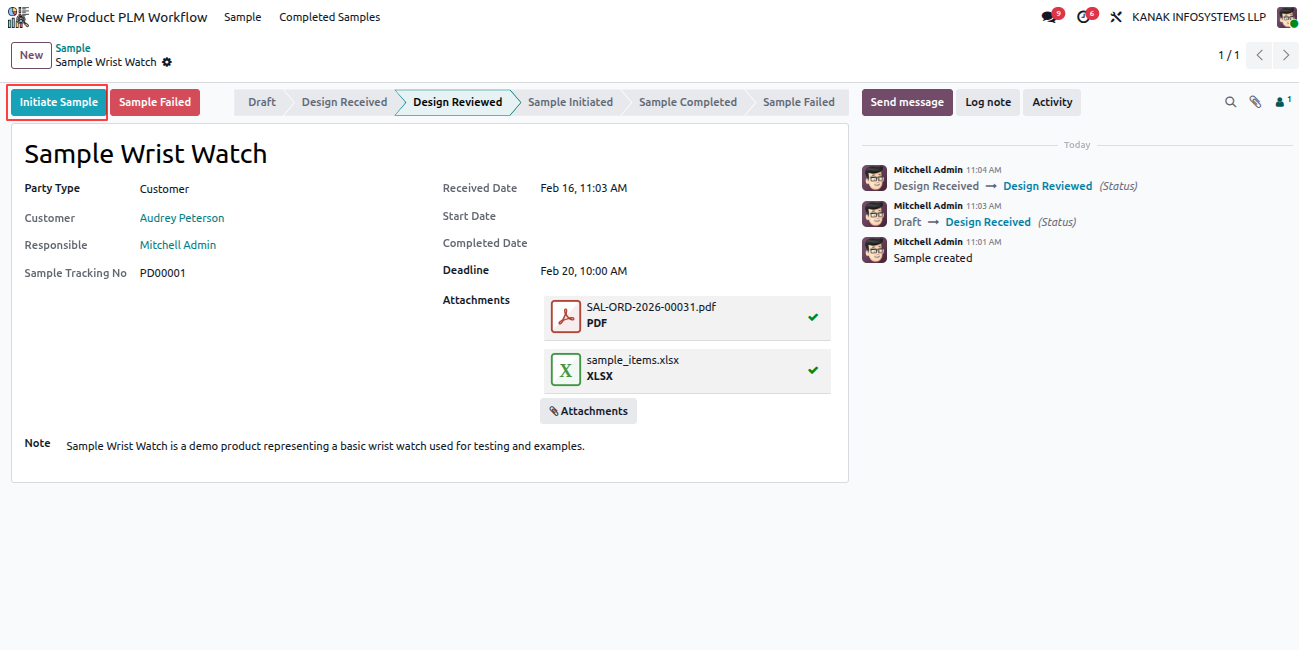Open Completed Samples menu
This screenshot has height=650, width=1299.
tap(330, 17)
